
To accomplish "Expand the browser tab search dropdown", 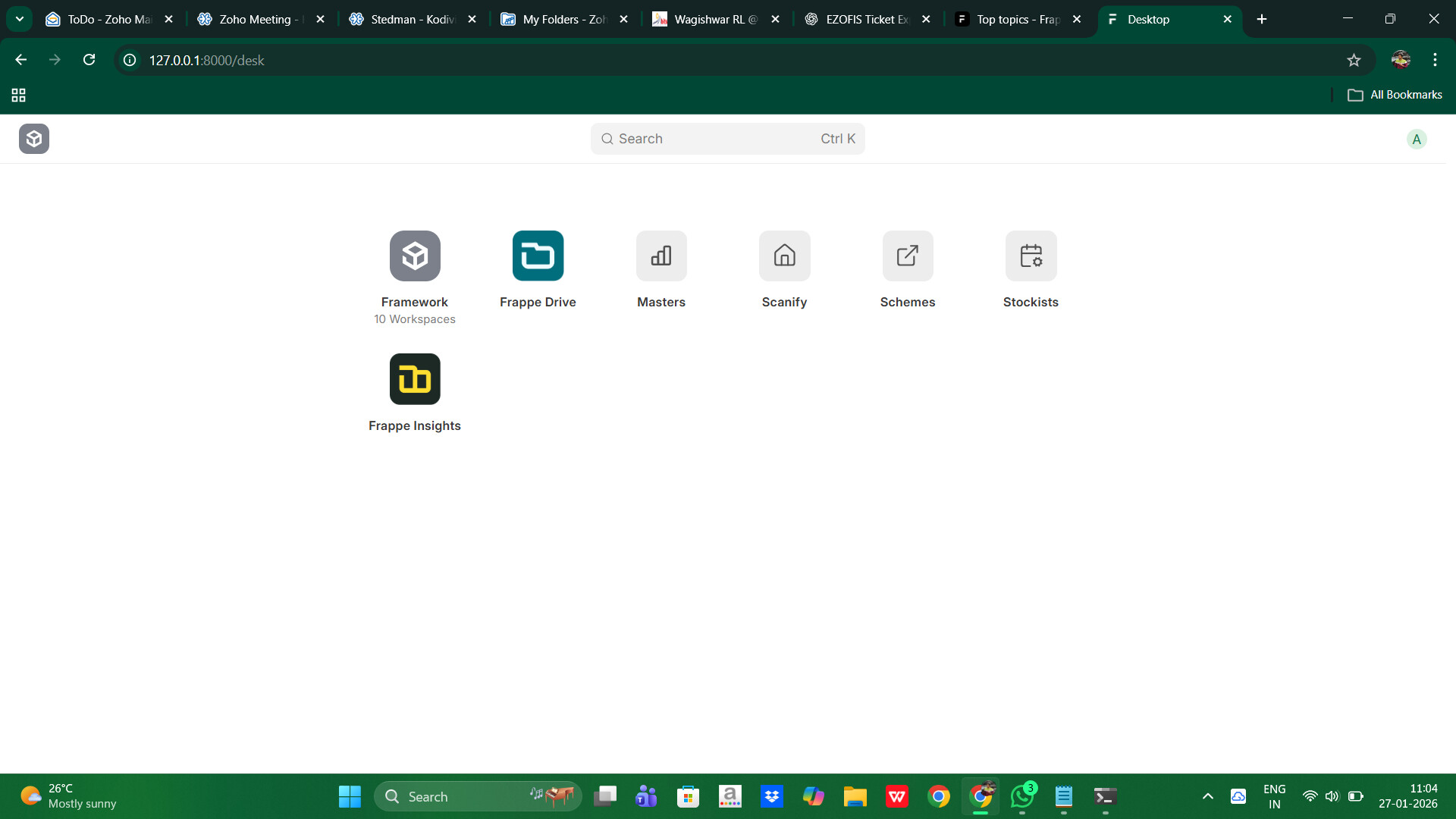I will click(x=20, y=19).
